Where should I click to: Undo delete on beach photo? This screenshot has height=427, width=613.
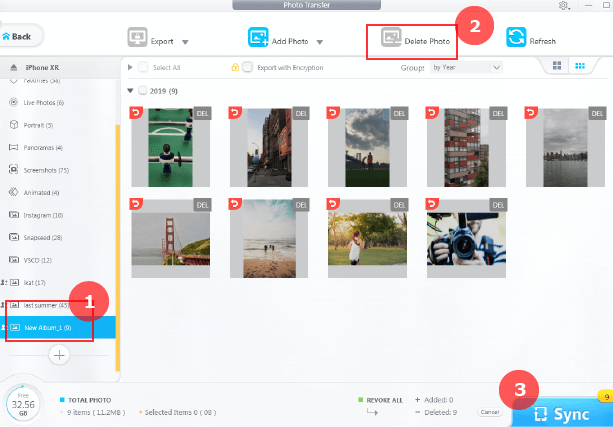(x=235, y=204)
